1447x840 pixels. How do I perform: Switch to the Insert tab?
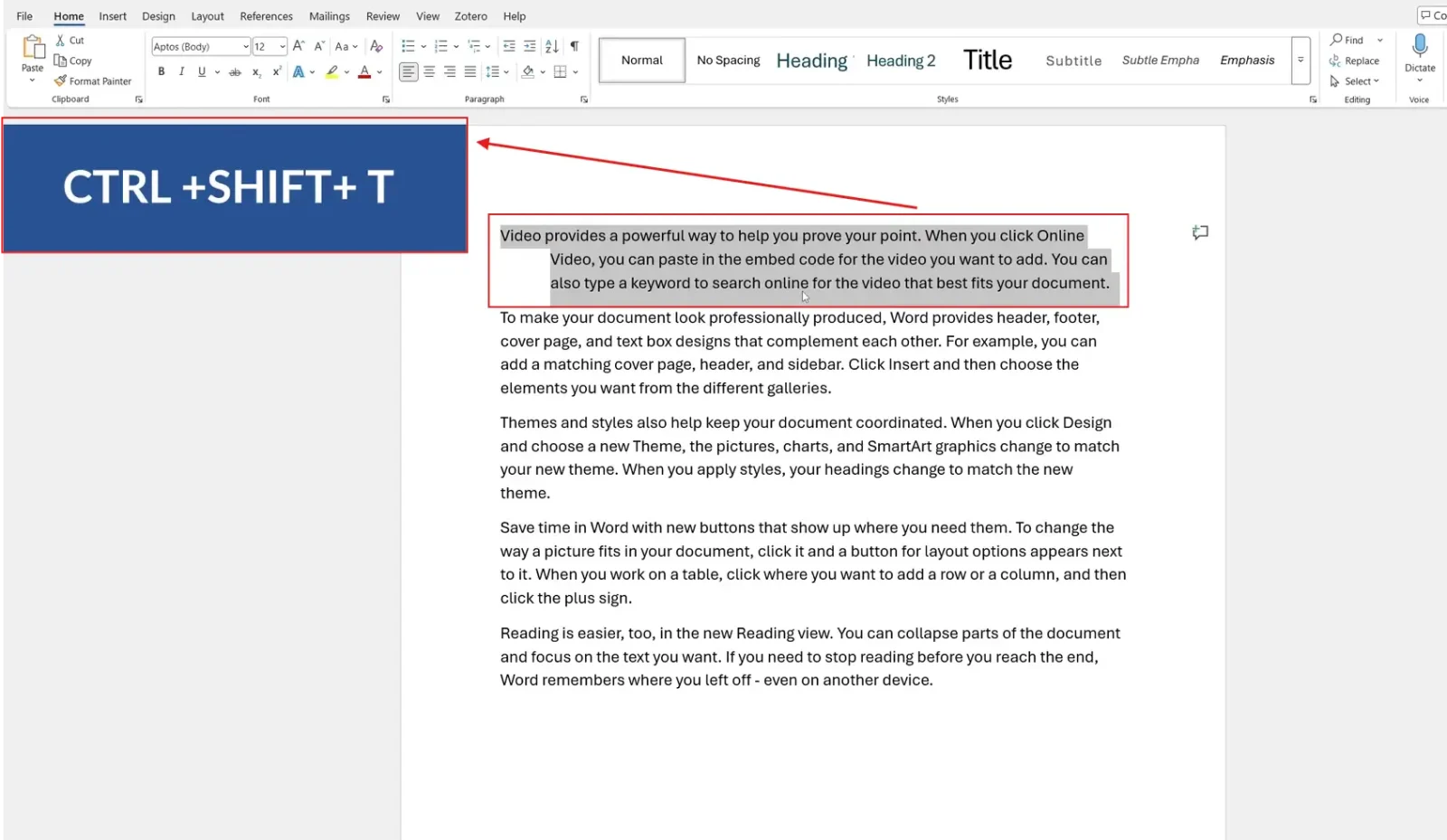pyautogui.click(x=113, y=16)
